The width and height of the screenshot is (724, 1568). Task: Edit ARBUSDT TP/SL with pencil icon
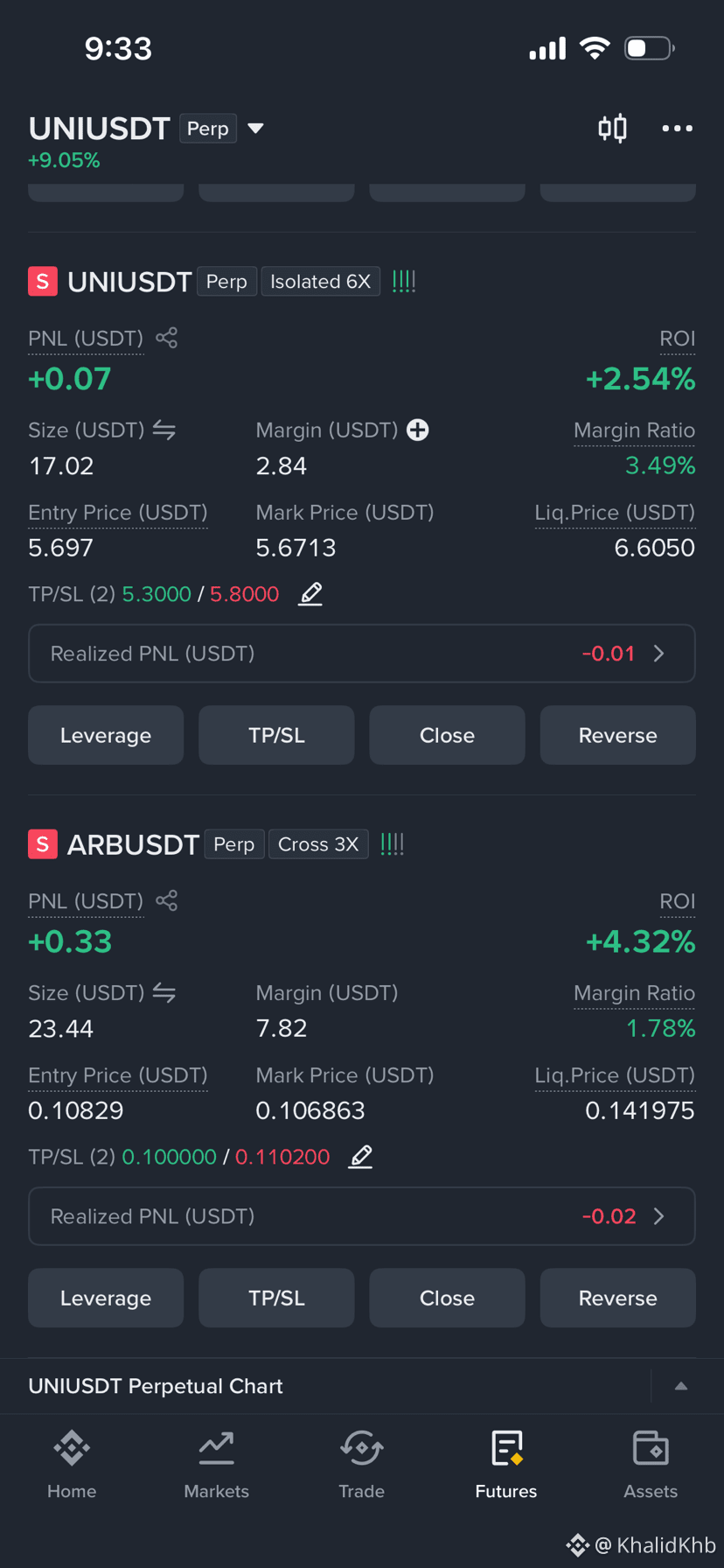tap(361, 1157)
